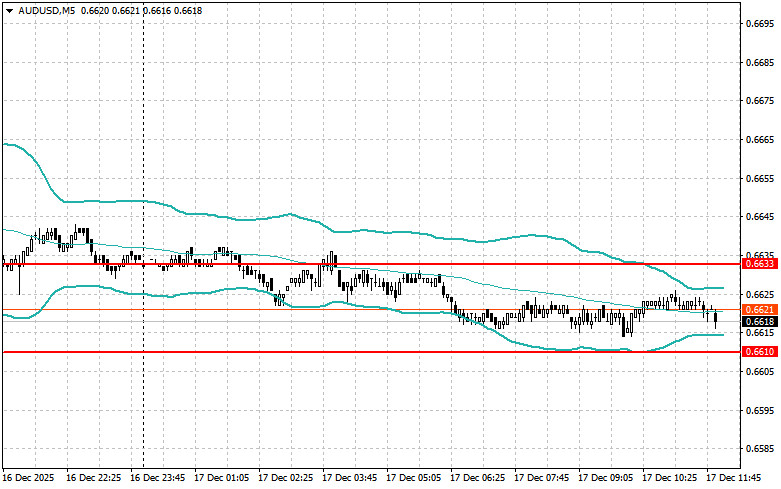Screen dimensions: 781x489
Task: Select the black 0.6618 current price label
Action: click(760, 322)
